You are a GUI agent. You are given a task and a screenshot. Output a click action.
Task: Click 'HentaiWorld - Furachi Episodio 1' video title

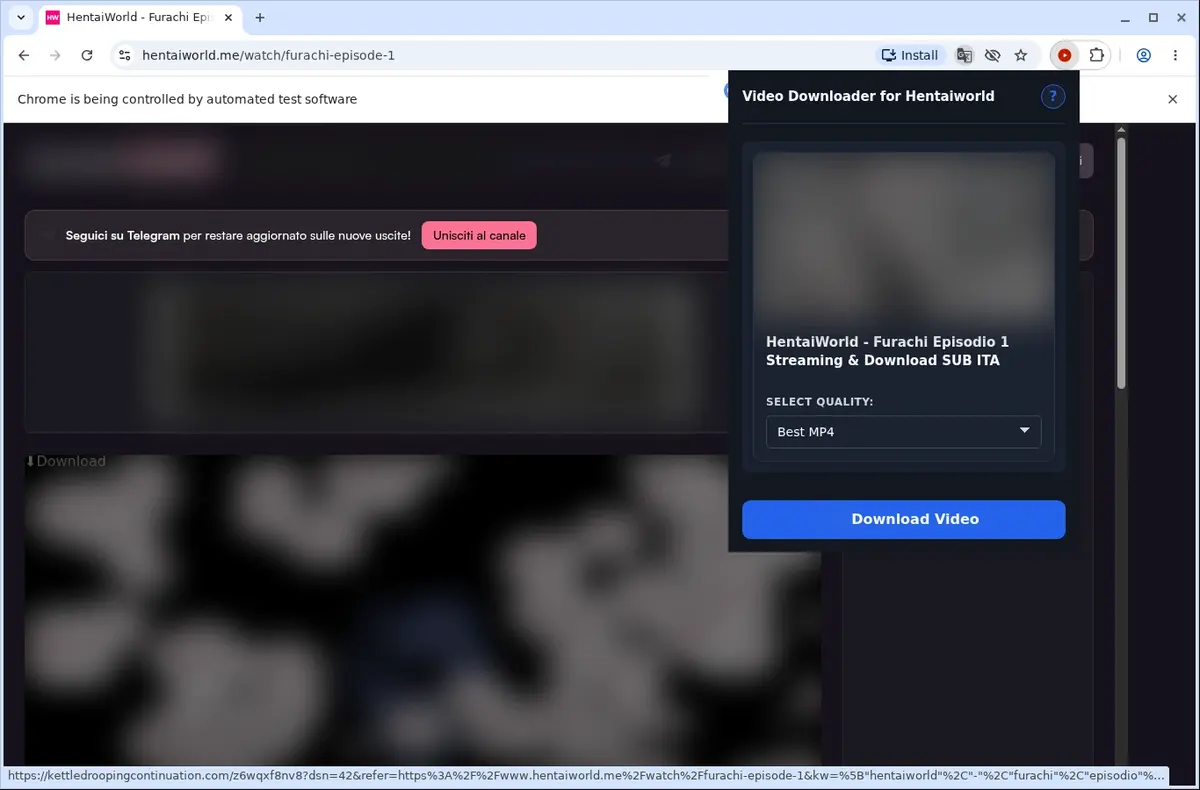pyautogui.click(x=887, y=351)
